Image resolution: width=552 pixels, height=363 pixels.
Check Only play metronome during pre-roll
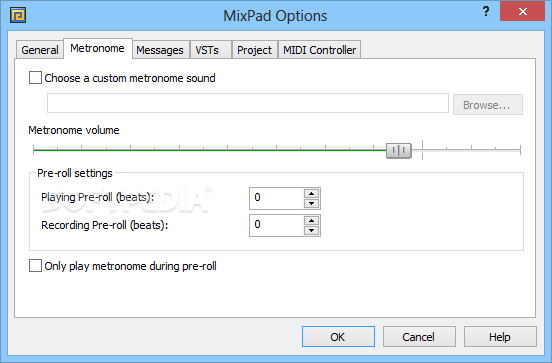point(35,266)
